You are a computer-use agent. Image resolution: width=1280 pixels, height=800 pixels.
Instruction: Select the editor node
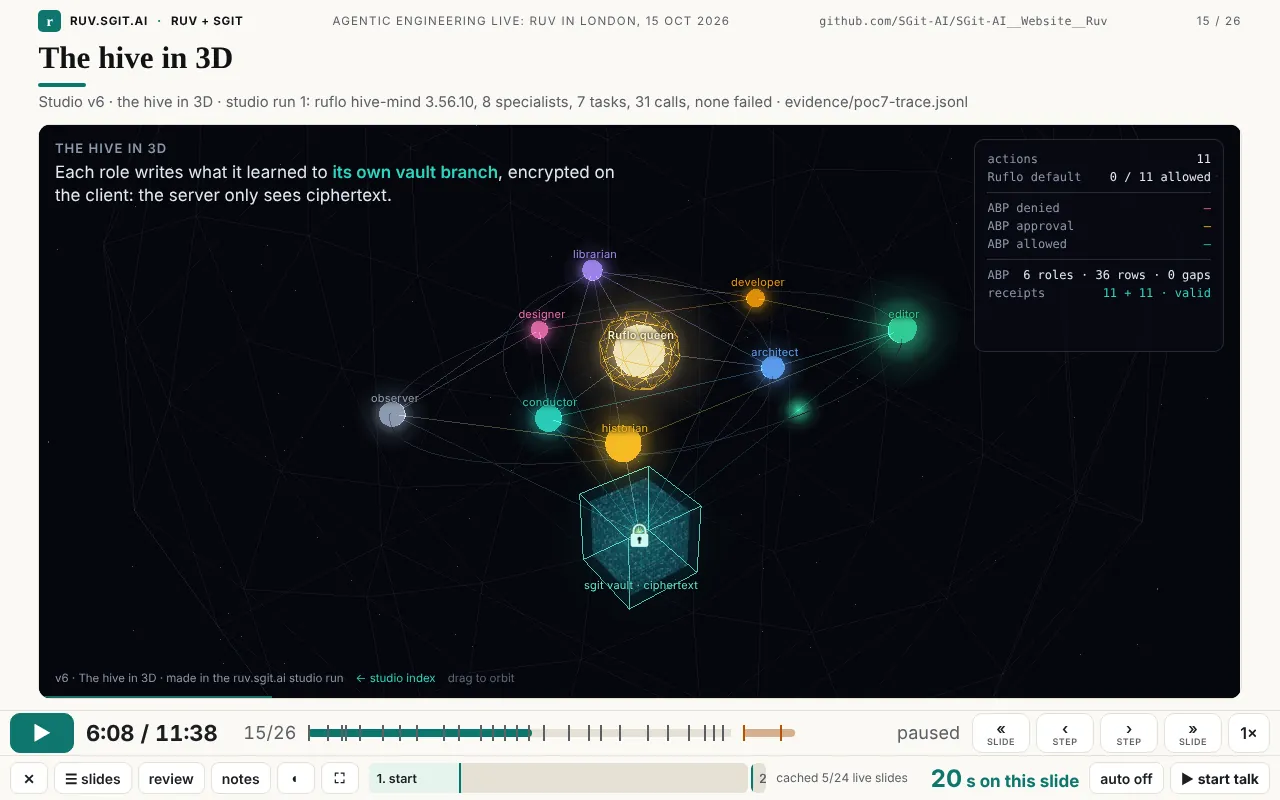pyautogui.click(x=902, y=329)
